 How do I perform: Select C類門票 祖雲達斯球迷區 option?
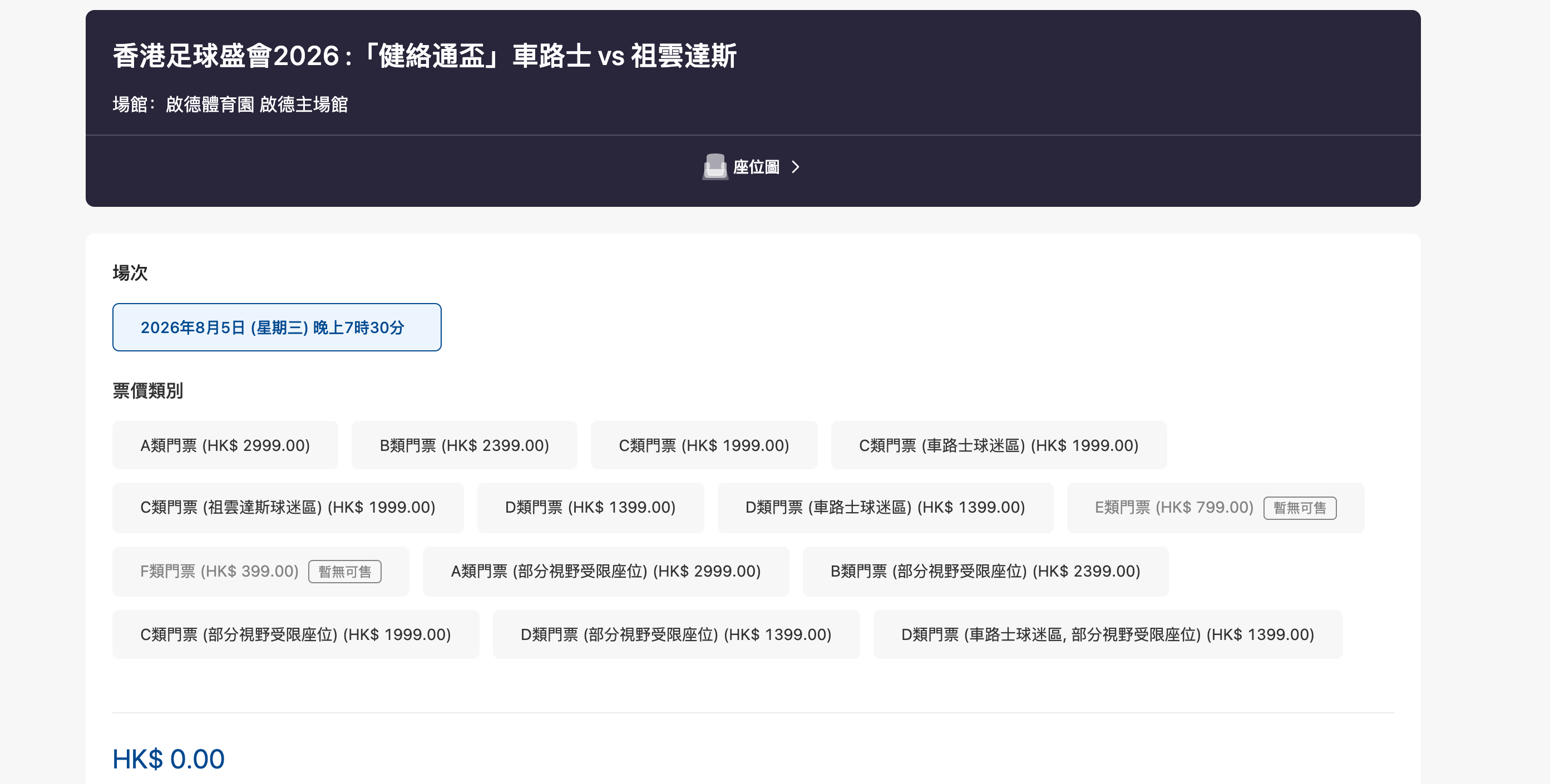click(x=288, y=508)
